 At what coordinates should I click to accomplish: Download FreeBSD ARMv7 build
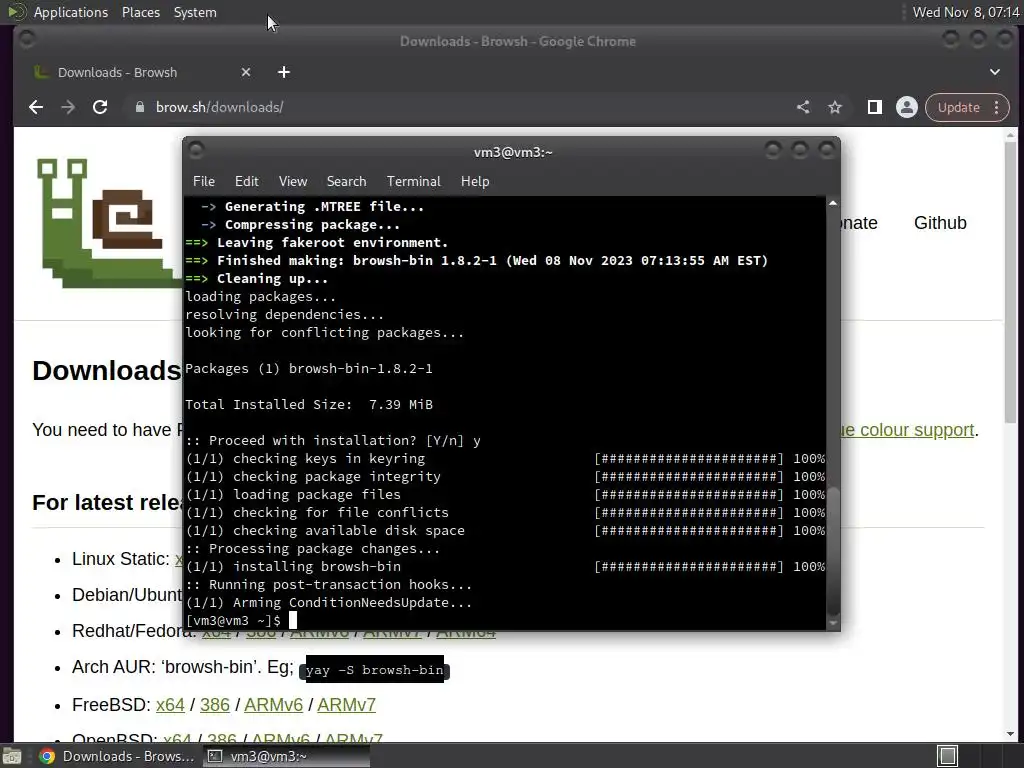346,705
